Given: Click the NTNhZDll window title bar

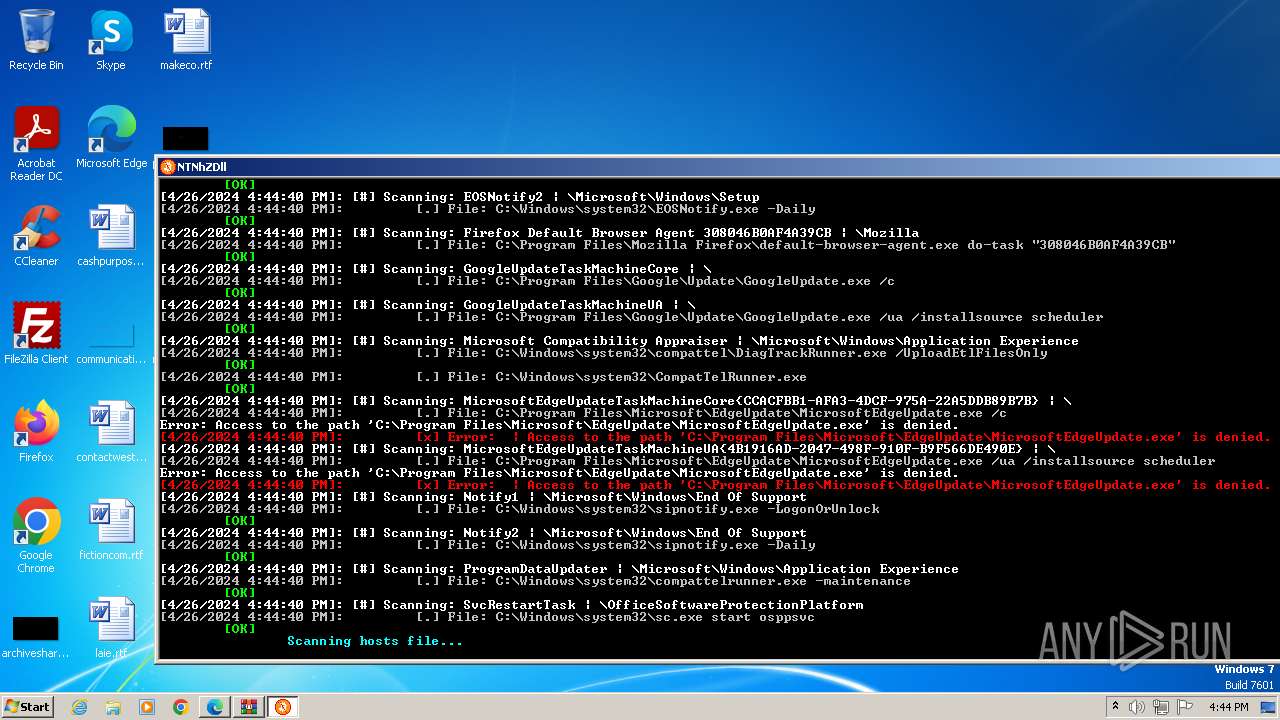Looking at the screenshot, I should coord(717,167).
